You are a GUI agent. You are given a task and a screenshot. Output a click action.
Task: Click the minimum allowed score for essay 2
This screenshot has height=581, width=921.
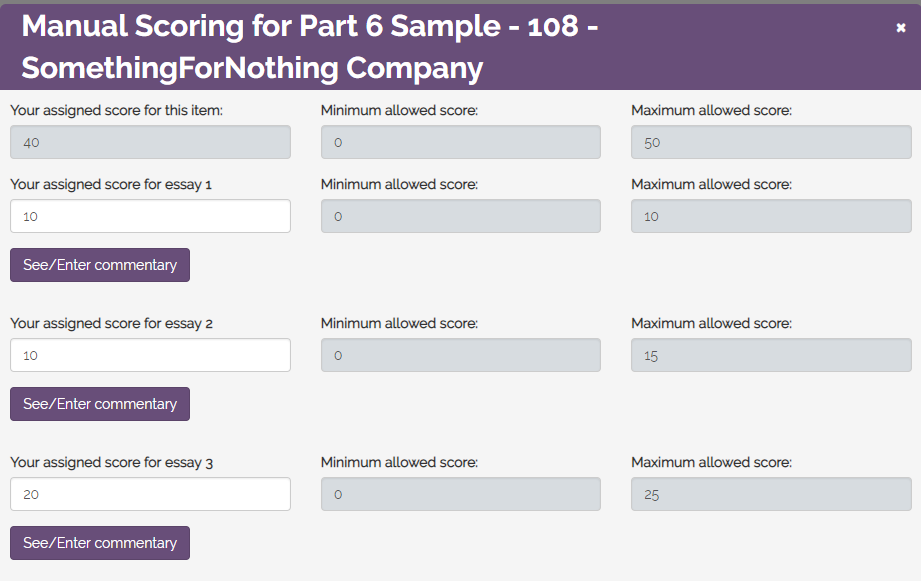coord(460,354)
